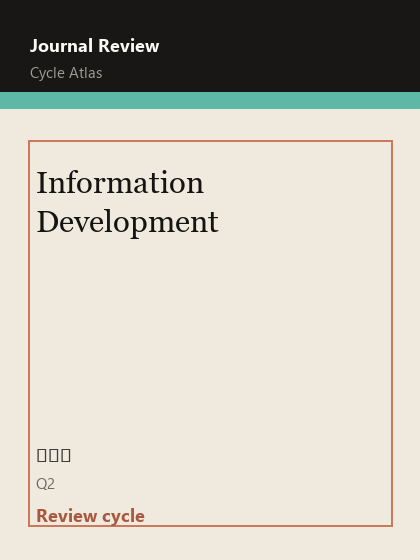Click the Cycle Atlas subtitle

(66, 73)
